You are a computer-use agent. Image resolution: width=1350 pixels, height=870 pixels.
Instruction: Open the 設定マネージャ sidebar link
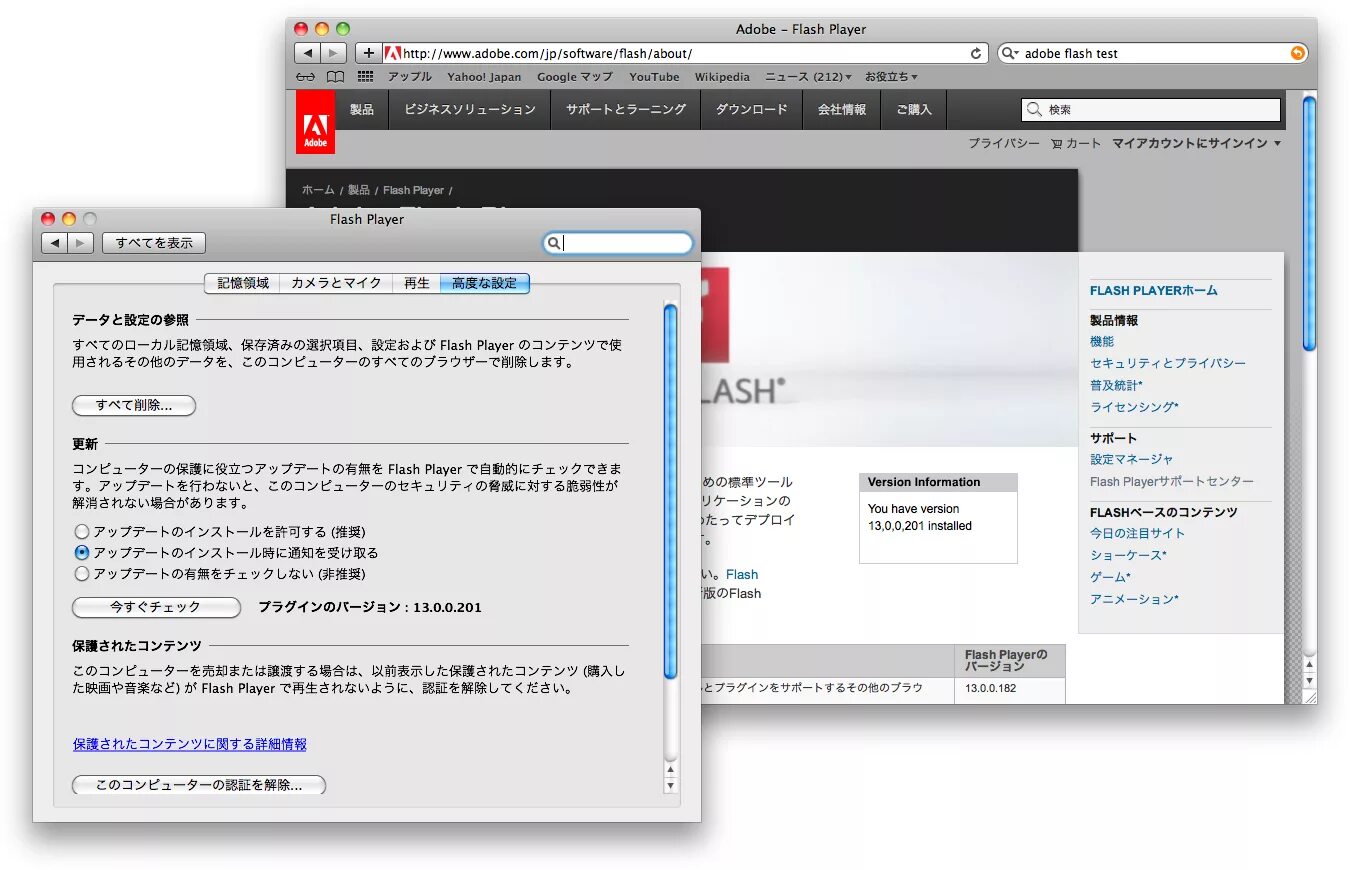1132,459
